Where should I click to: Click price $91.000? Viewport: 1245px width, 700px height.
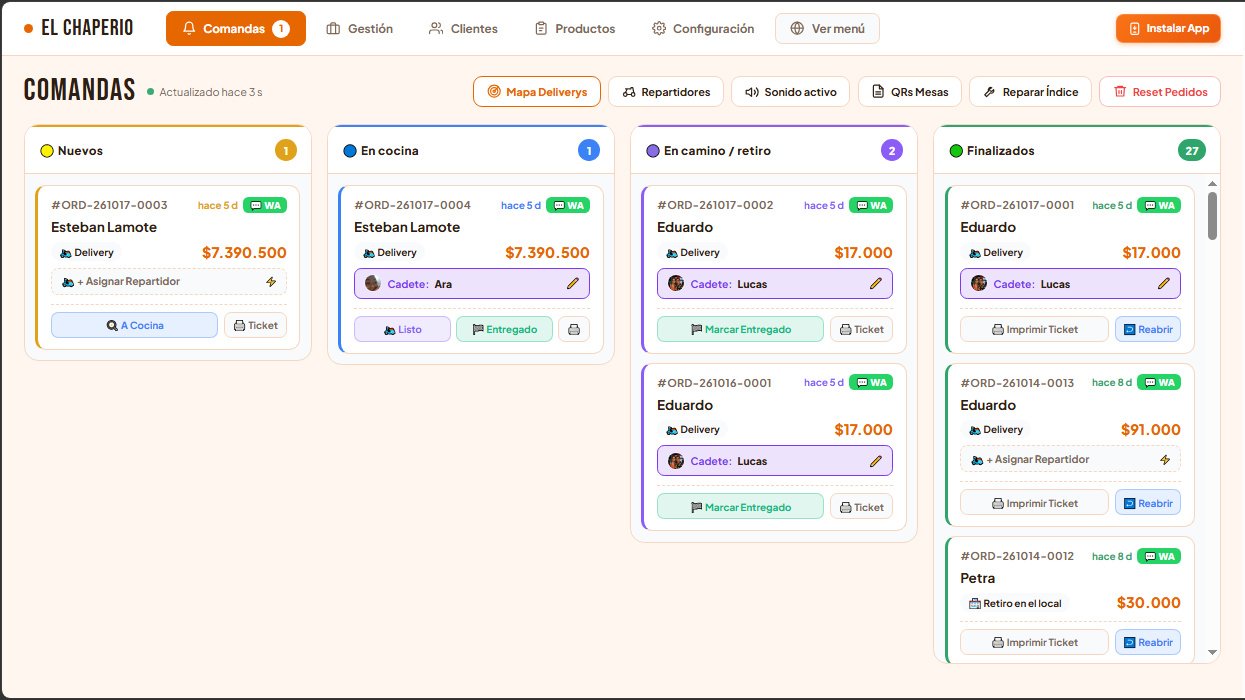click(x=1151, y=430)
